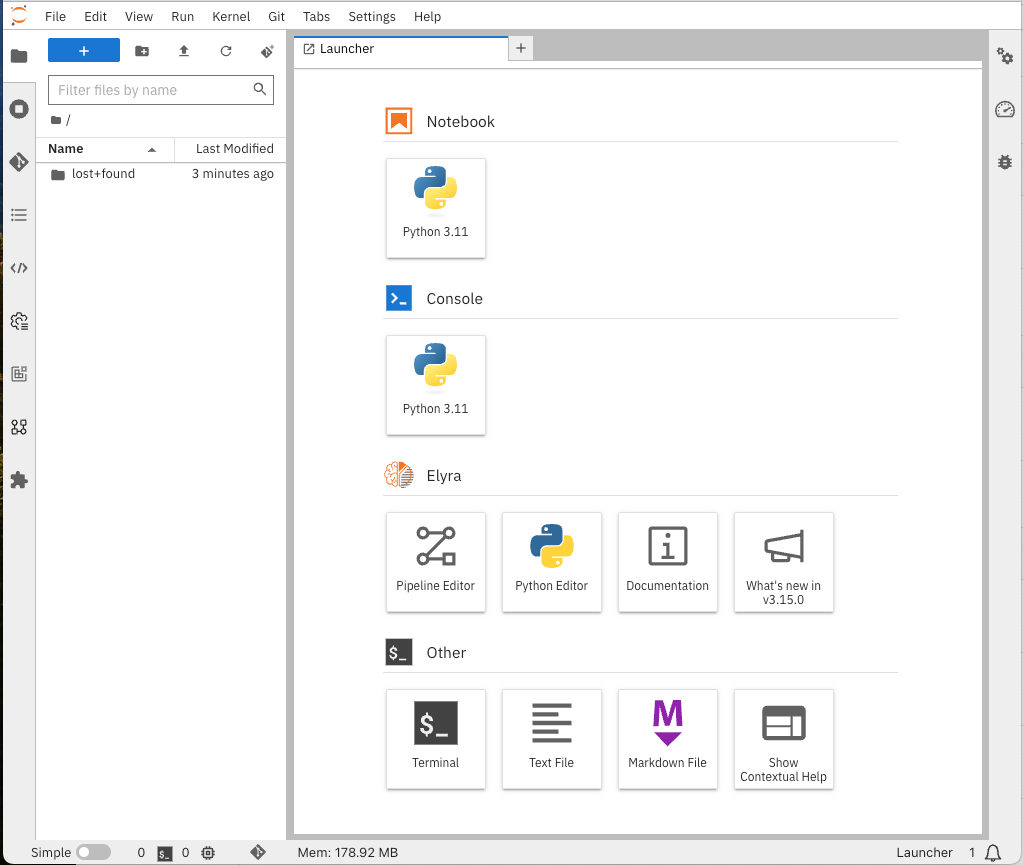Image resolution: width=1023 pixels, height=865 pixels.
Task: Click the Filter files by name field
Action: [x=150, y=90]
